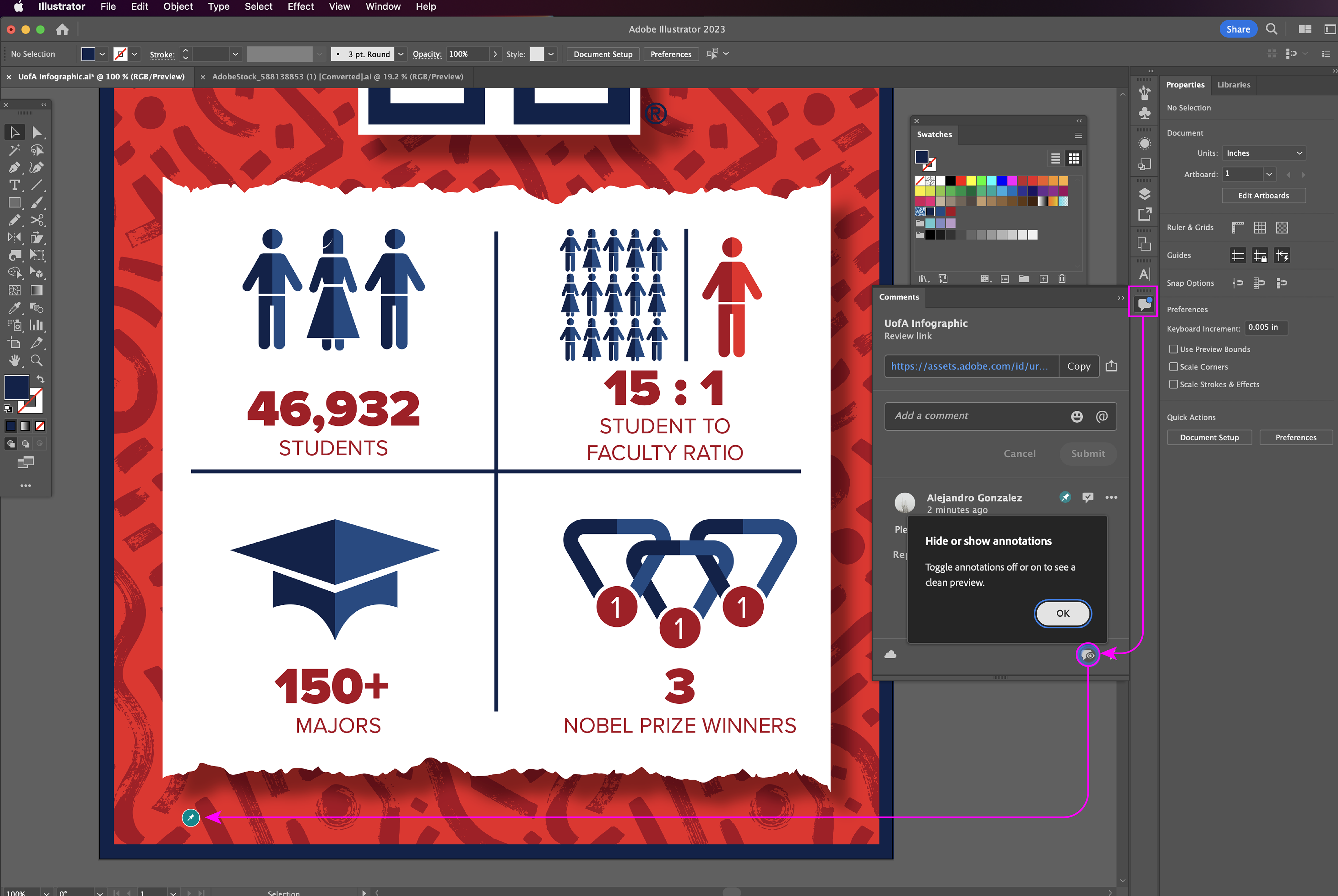1338x896 pixels.
Task: Open the Layers panel icon in the dock
Action: click(x=1144, y=194)
